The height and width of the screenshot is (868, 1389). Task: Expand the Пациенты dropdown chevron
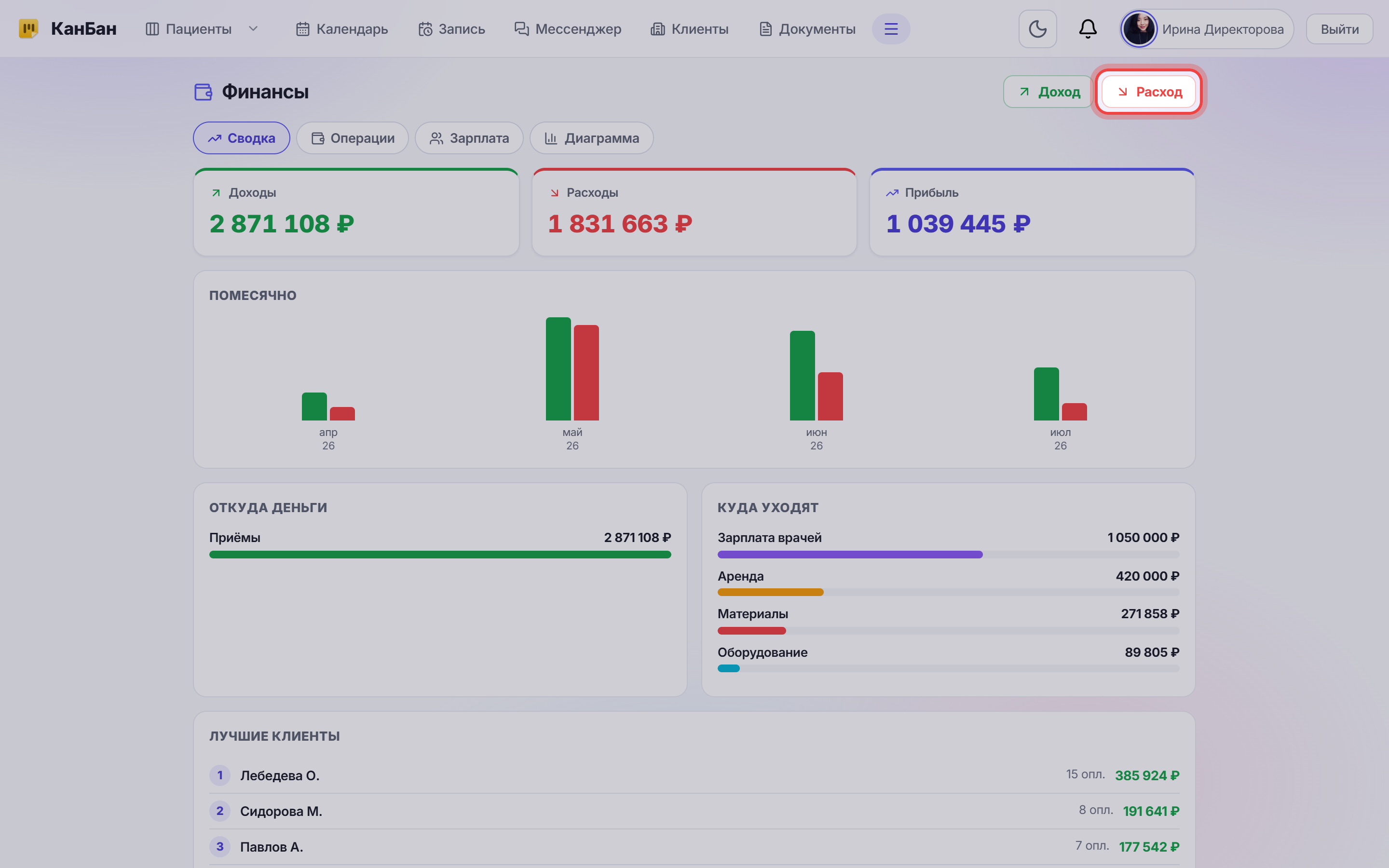click(253, 29)
